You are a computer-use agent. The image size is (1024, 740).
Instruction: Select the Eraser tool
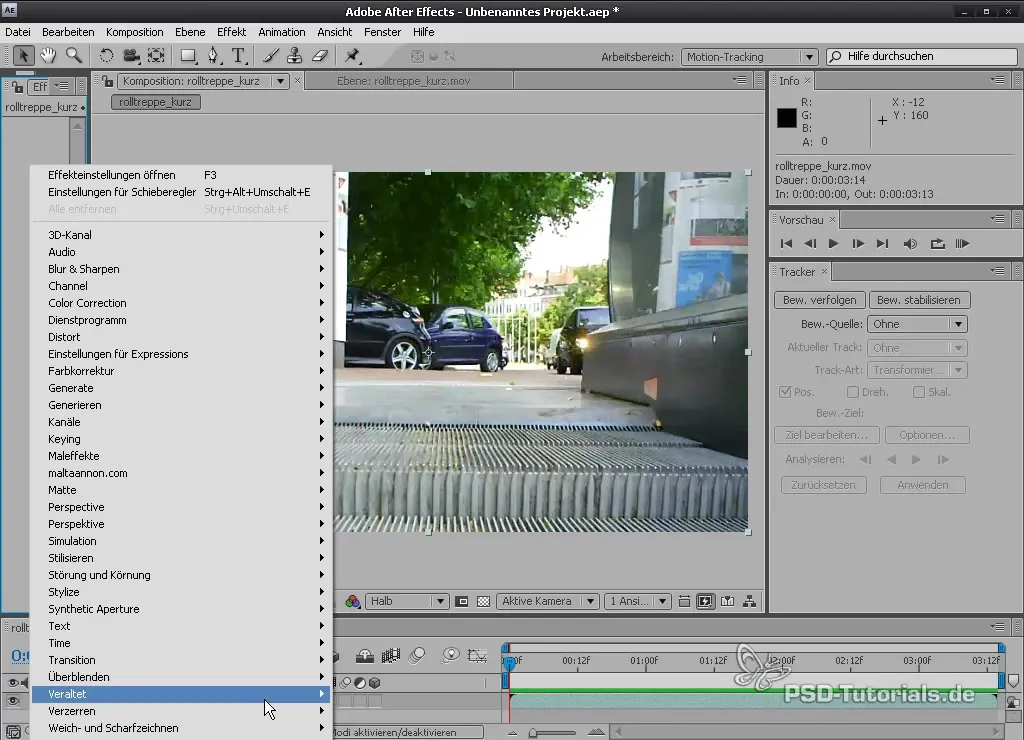pos(319,56)
